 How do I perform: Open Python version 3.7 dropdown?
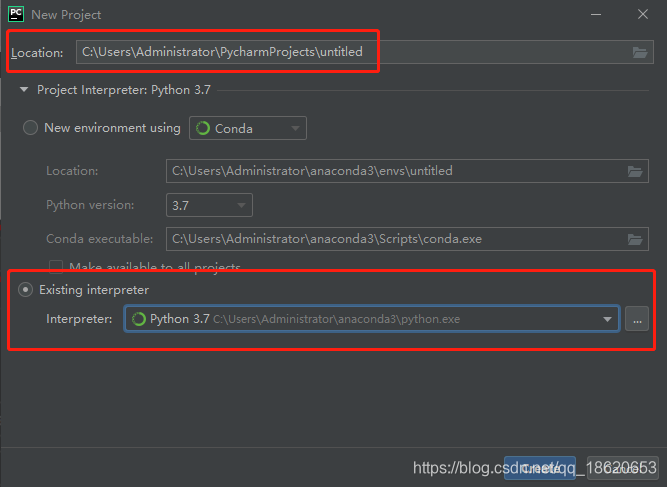click(209, 205)
